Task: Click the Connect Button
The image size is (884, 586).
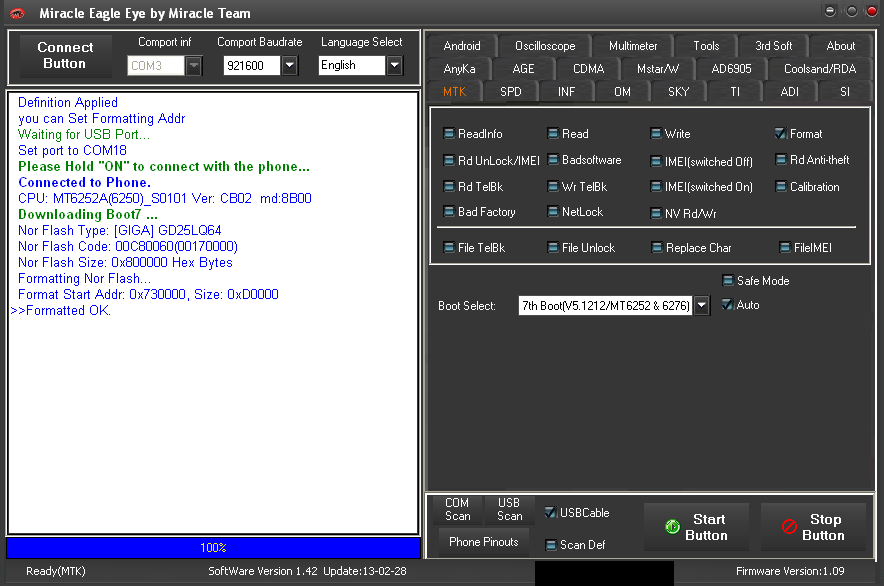Action: [65, 55]
